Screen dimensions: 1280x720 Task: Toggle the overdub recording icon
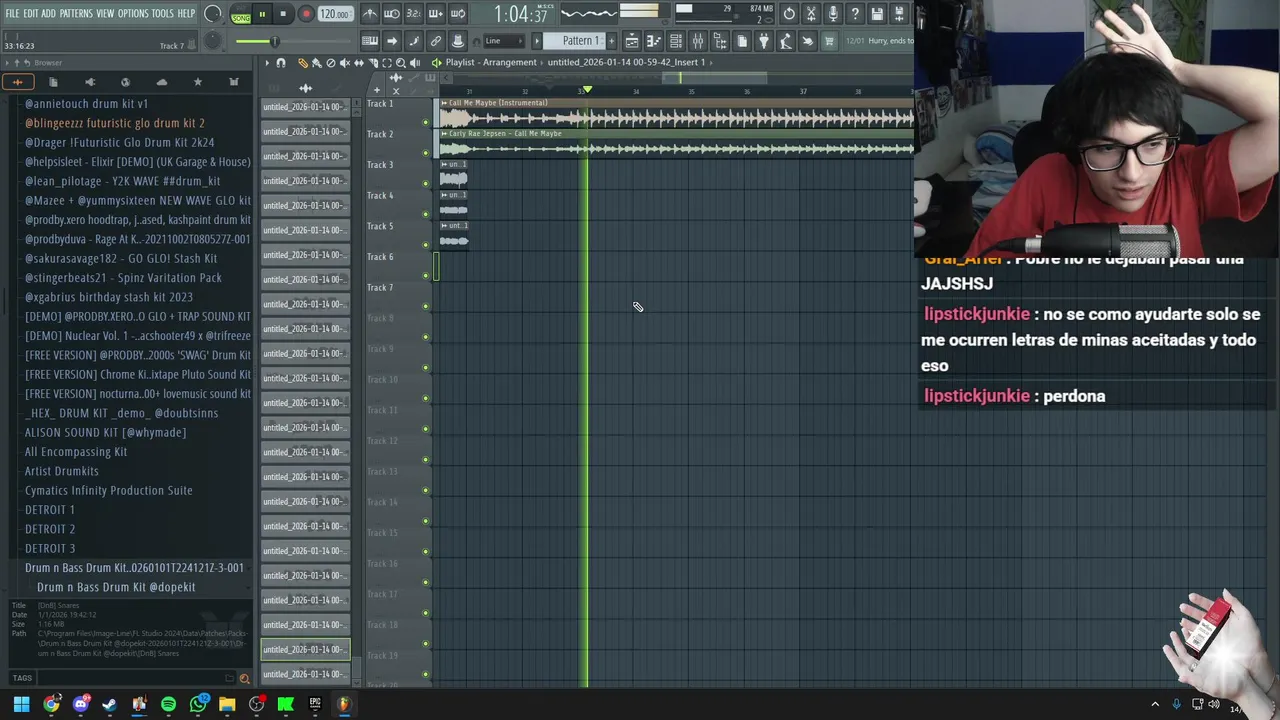click(436, 14)
